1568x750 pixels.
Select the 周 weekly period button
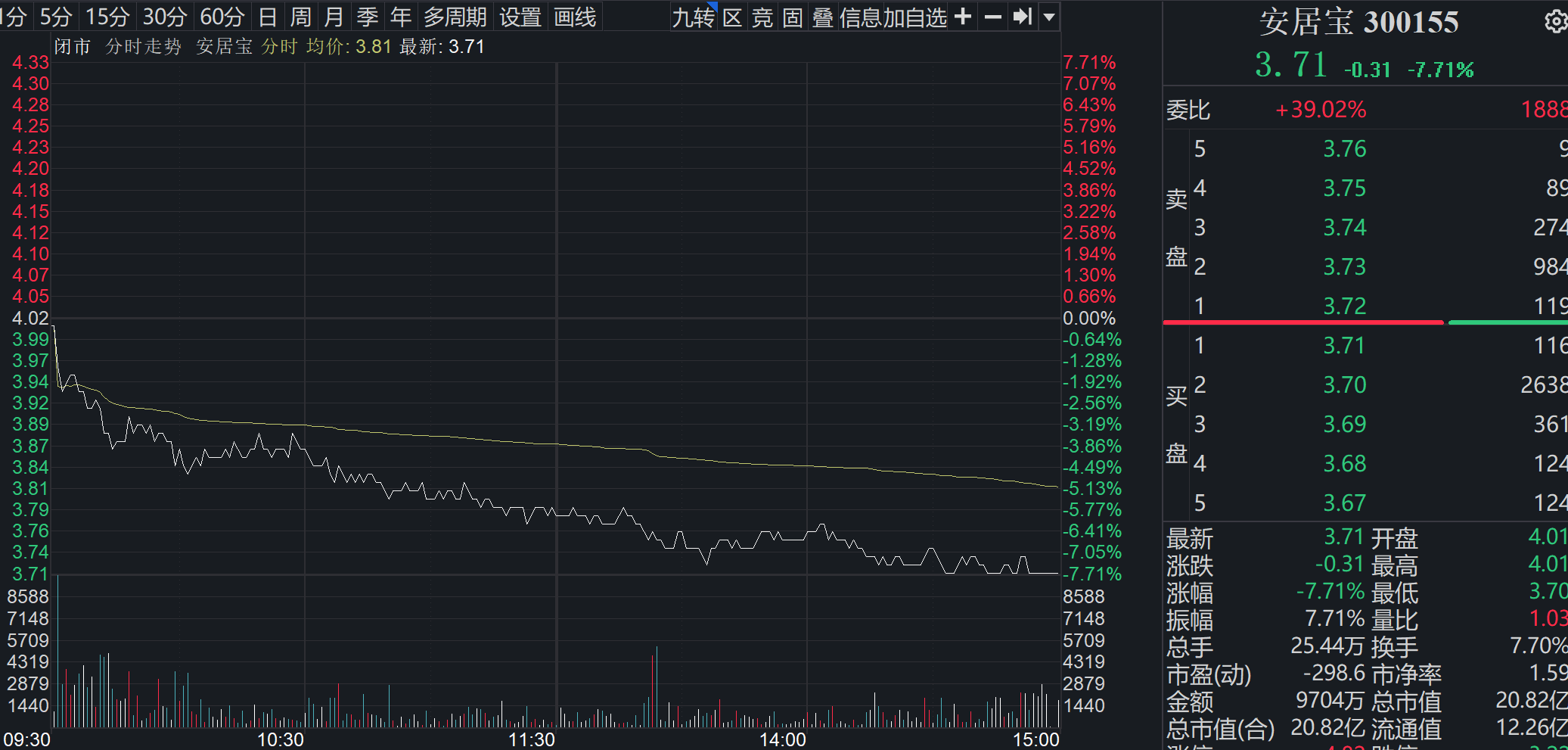pos(300,17)
